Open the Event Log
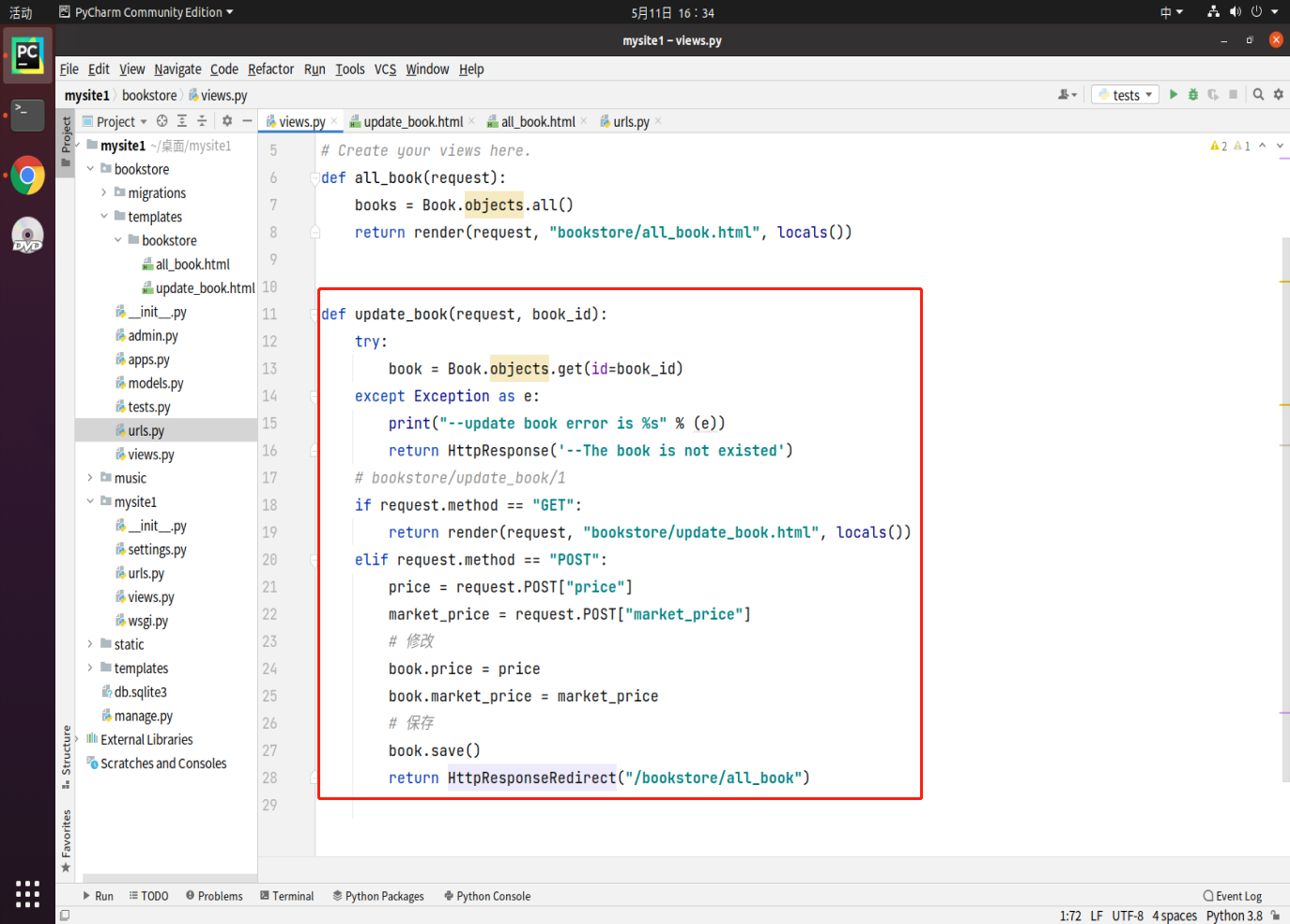1290x924 pixels. click(x=1233, y=896)
